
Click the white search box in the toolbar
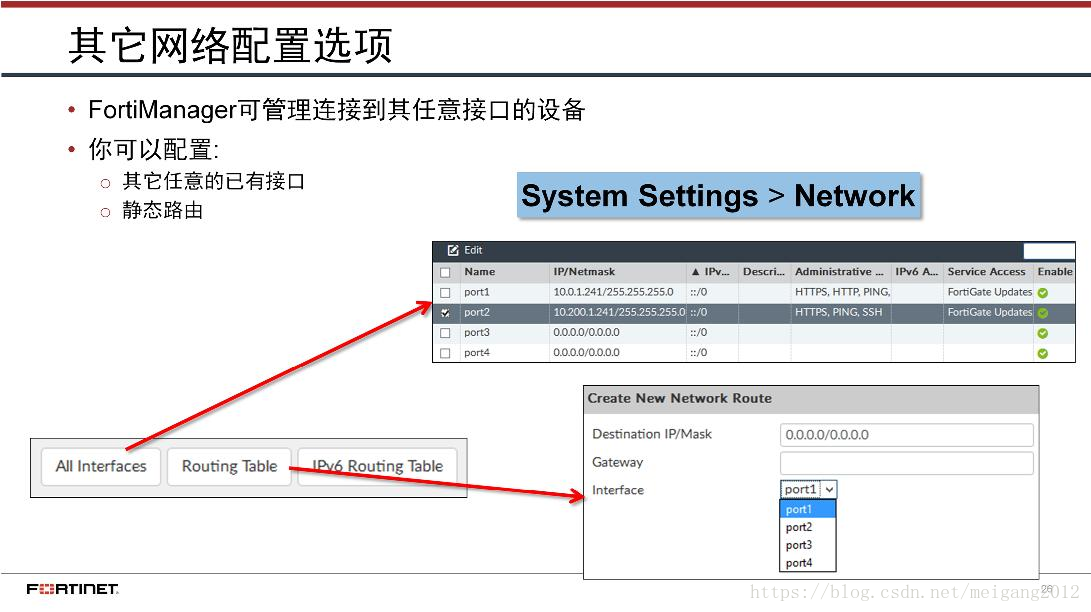tap(1049, 250)
